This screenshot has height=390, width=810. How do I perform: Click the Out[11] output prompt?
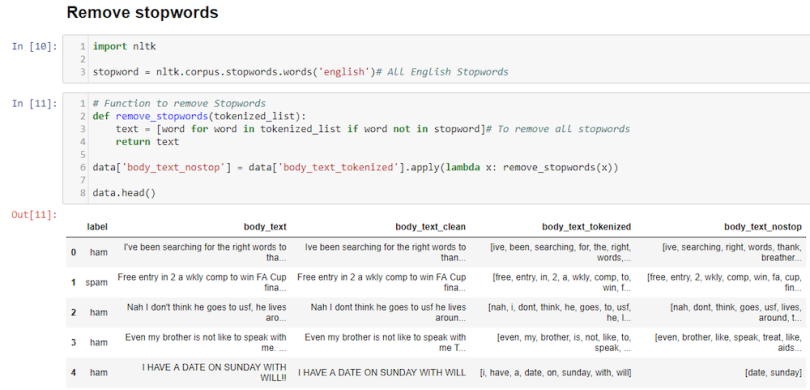(x=35, y=215)
